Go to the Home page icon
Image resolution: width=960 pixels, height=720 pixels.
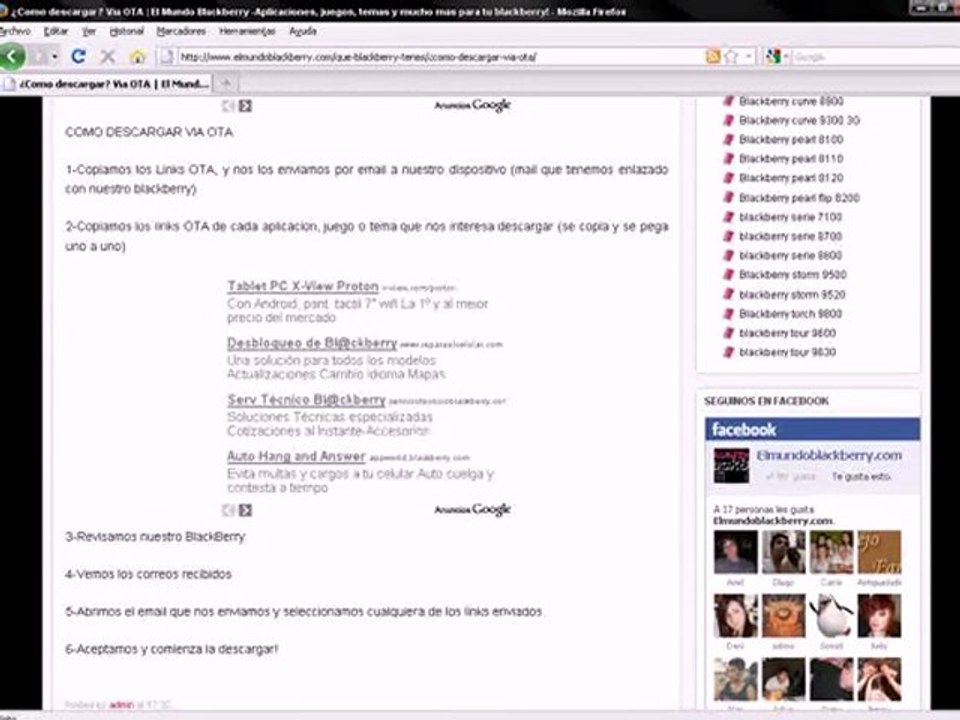click(138, 57)
